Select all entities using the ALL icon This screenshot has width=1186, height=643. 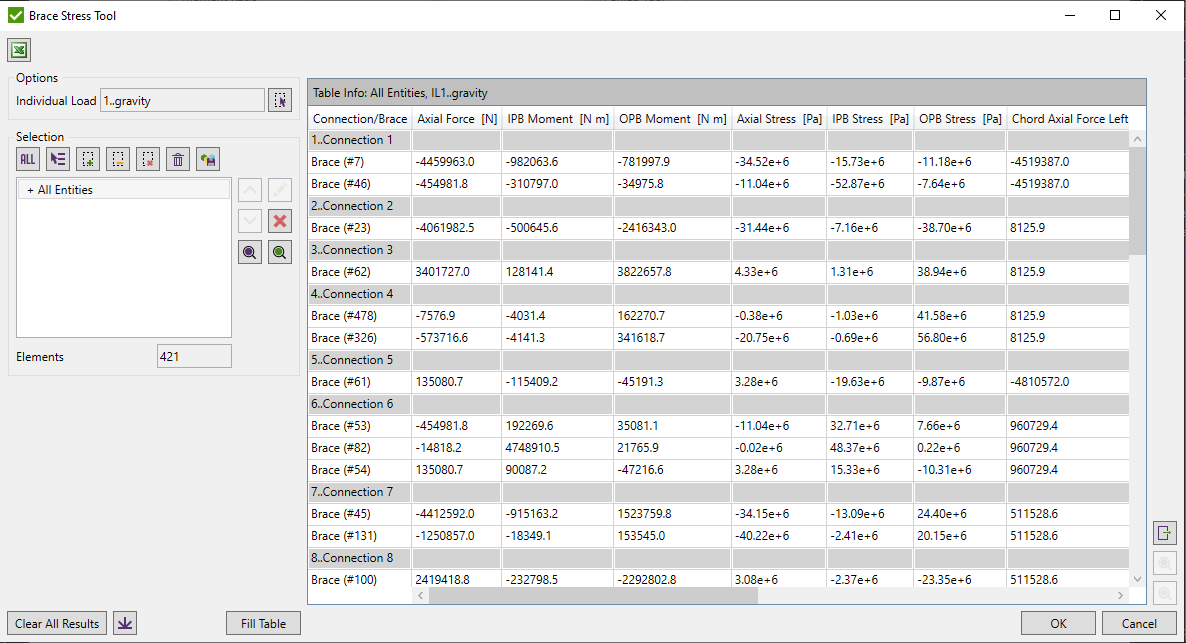[x=27, y=158]
